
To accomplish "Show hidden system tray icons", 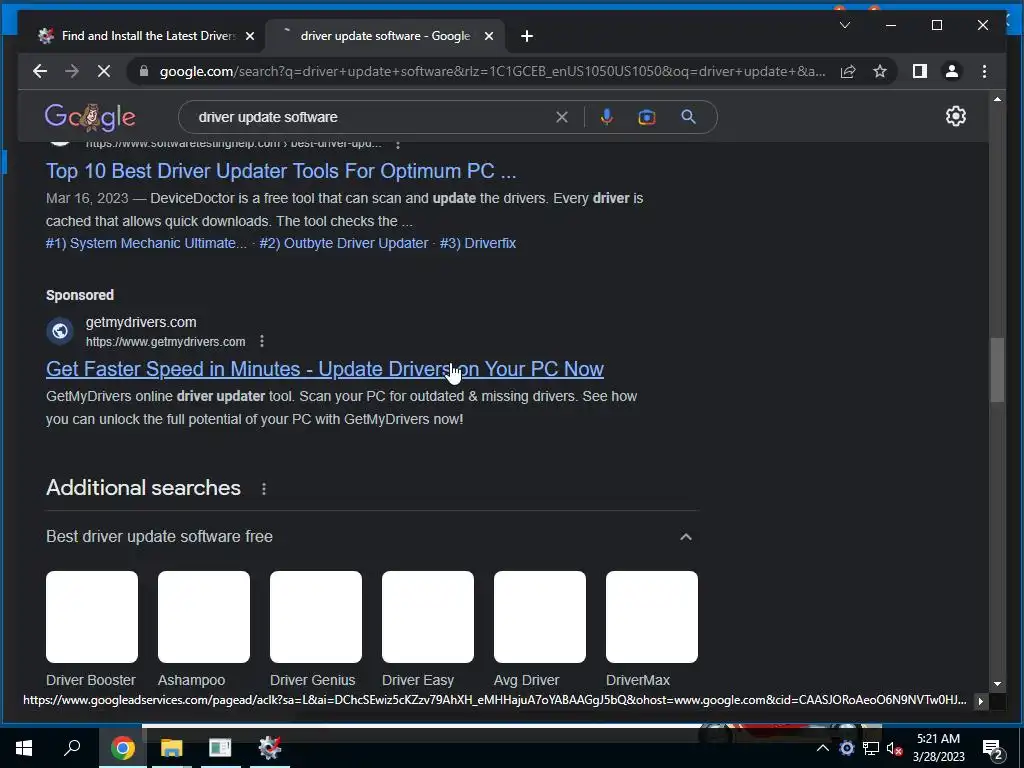I will 823,748.
